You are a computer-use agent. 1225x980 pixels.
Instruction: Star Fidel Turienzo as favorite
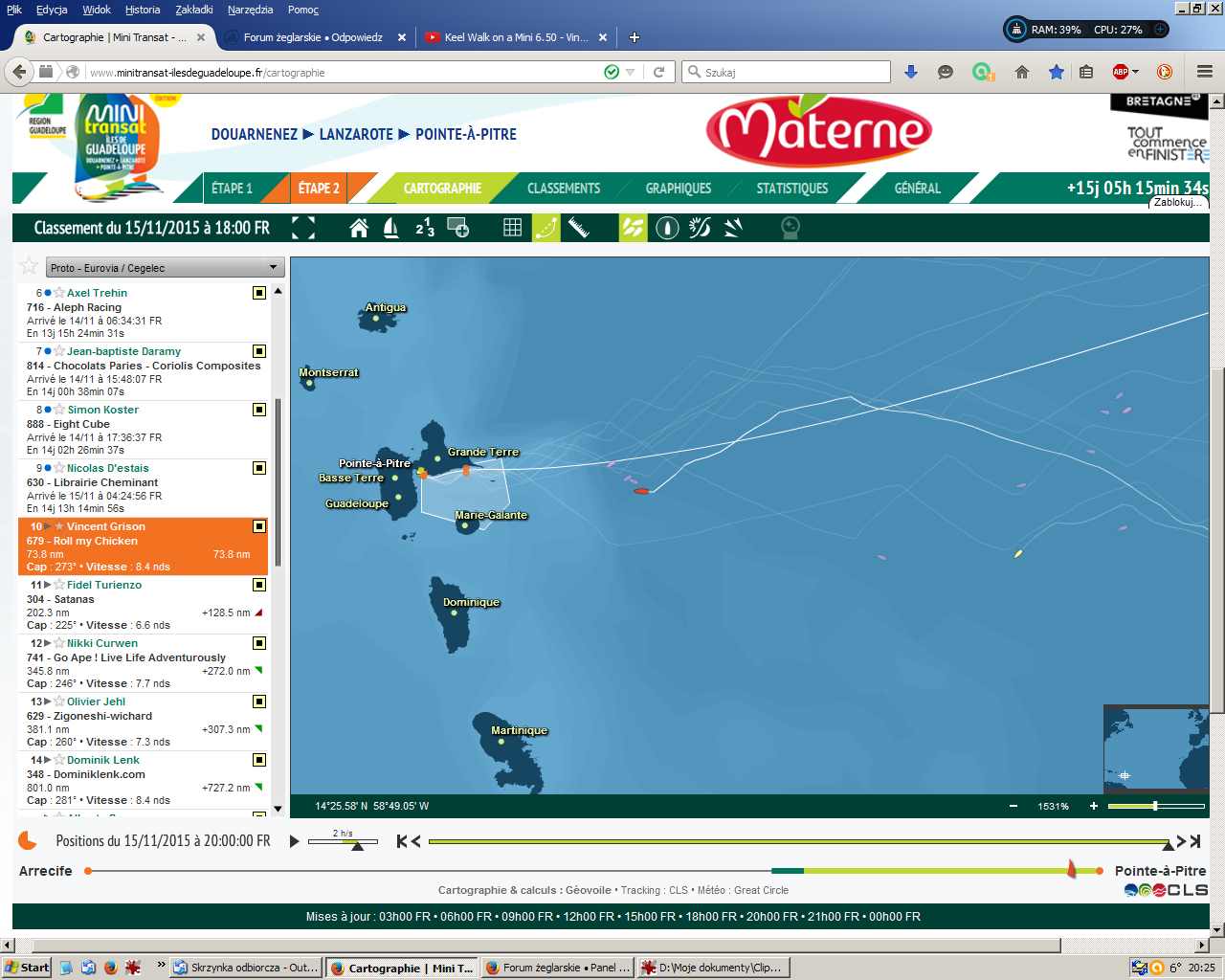pyautogui.click(x=59, y=585)
